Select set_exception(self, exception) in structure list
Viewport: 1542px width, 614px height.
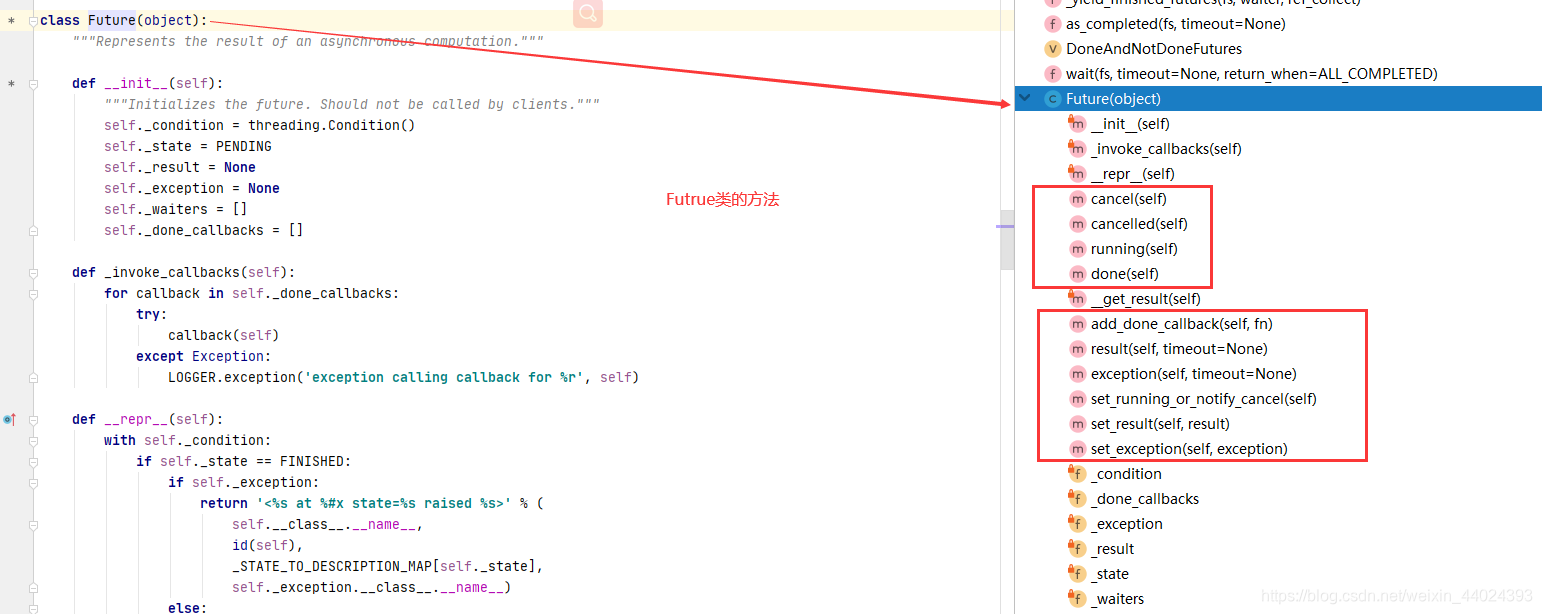[x=1189, y=449]
